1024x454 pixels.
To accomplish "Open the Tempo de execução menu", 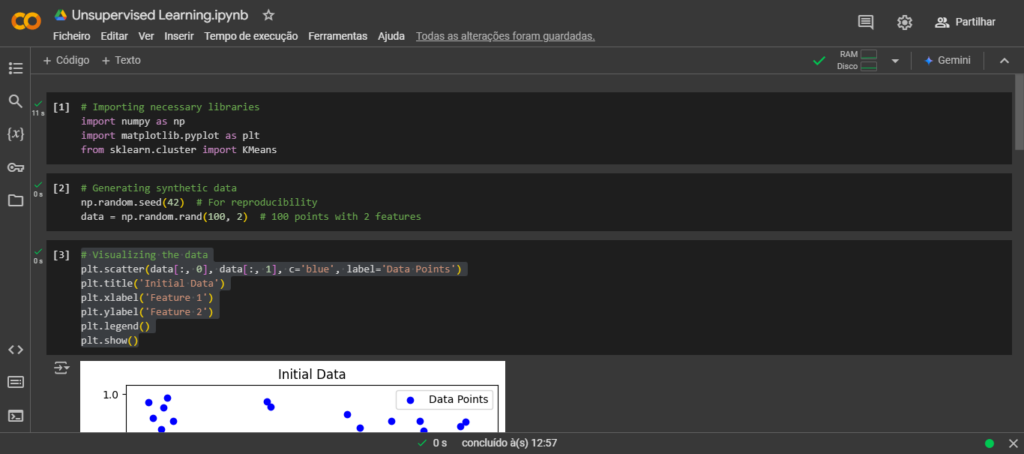I will point(251,36).
